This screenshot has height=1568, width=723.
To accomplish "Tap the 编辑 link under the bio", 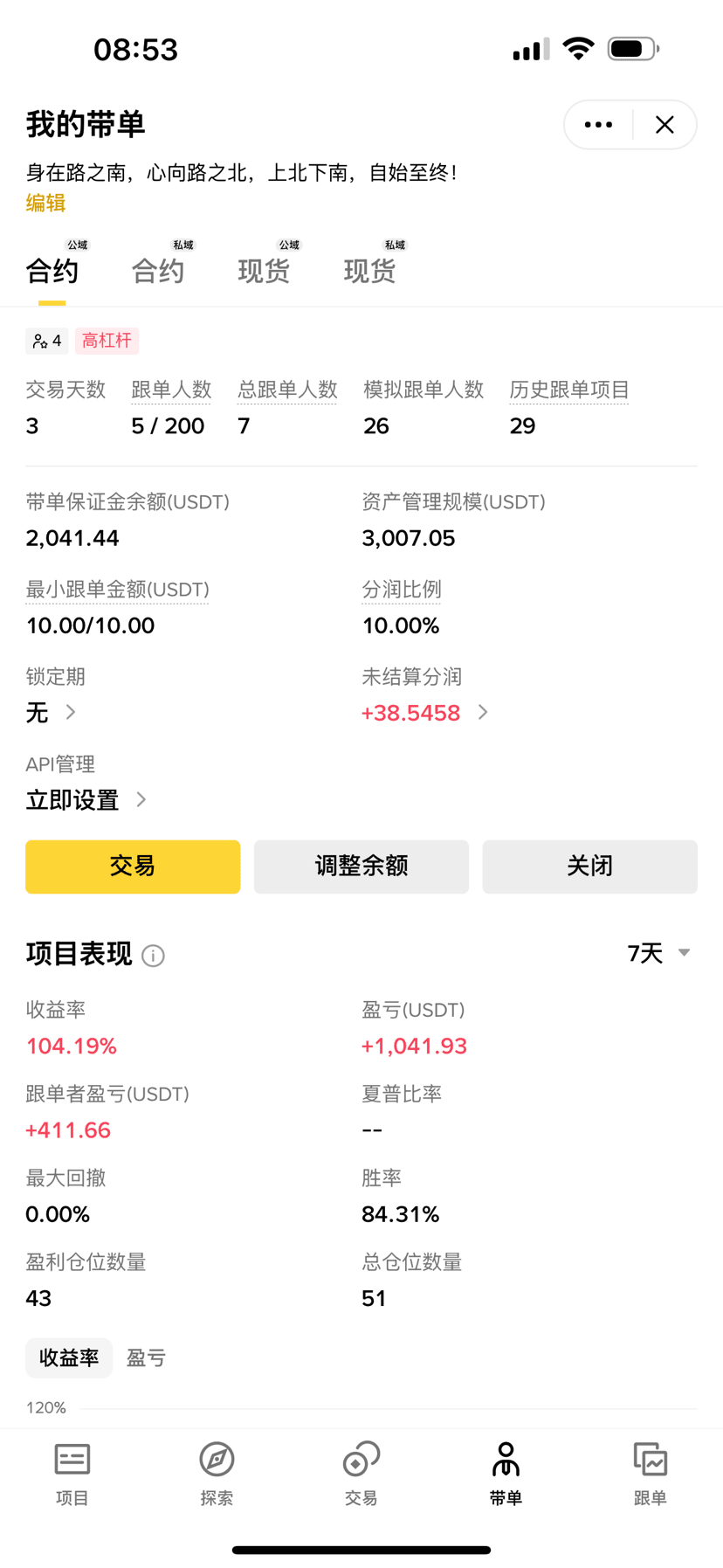I will [45, 203].
